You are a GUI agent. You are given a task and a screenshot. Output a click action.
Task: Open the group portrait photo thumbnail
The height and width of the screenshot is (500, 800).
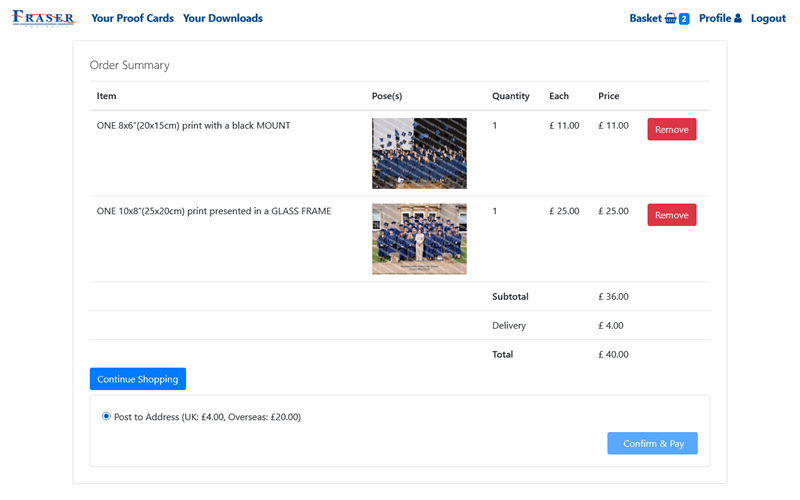pos(419,239)
